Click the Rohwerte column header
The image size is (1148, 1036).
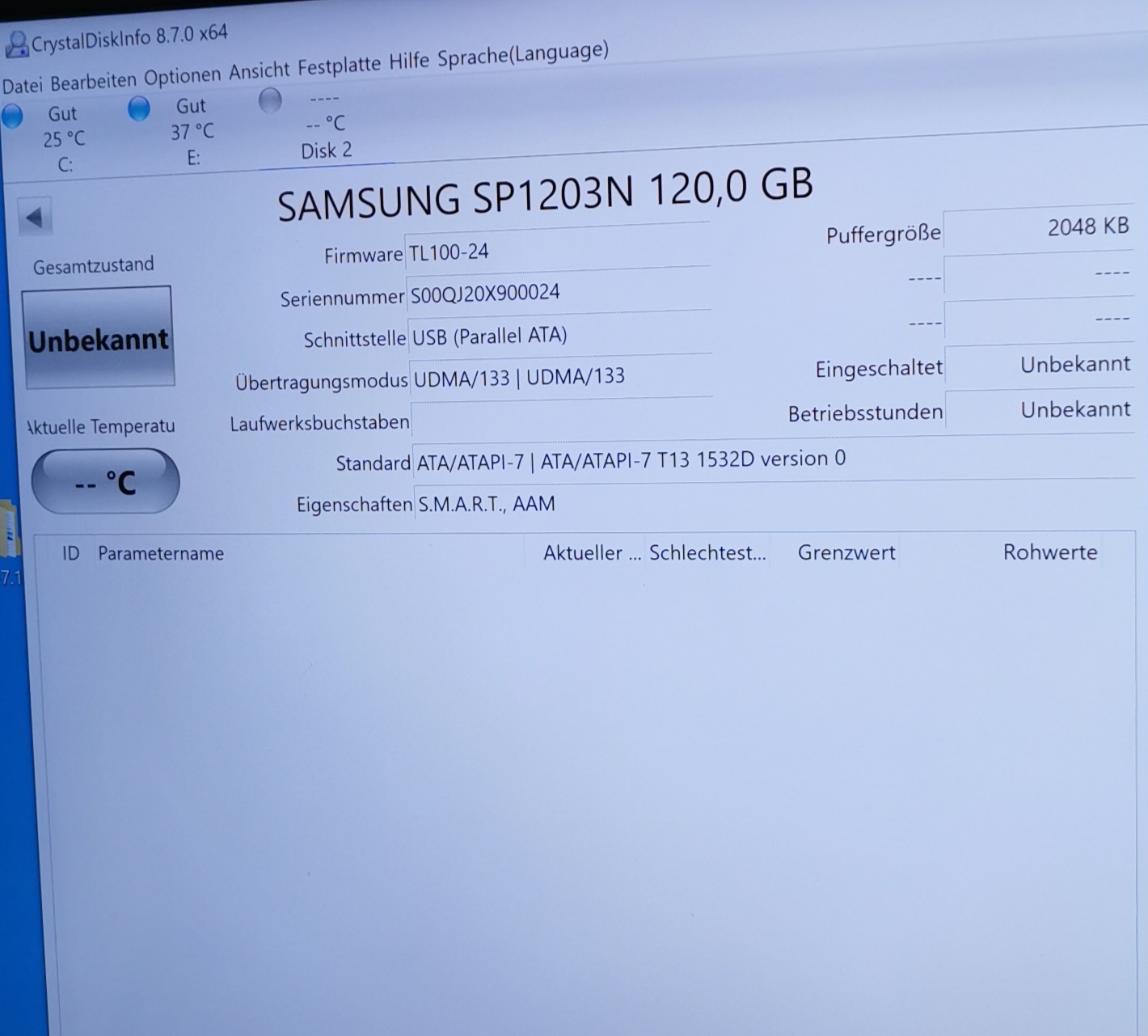(1050, 552)
